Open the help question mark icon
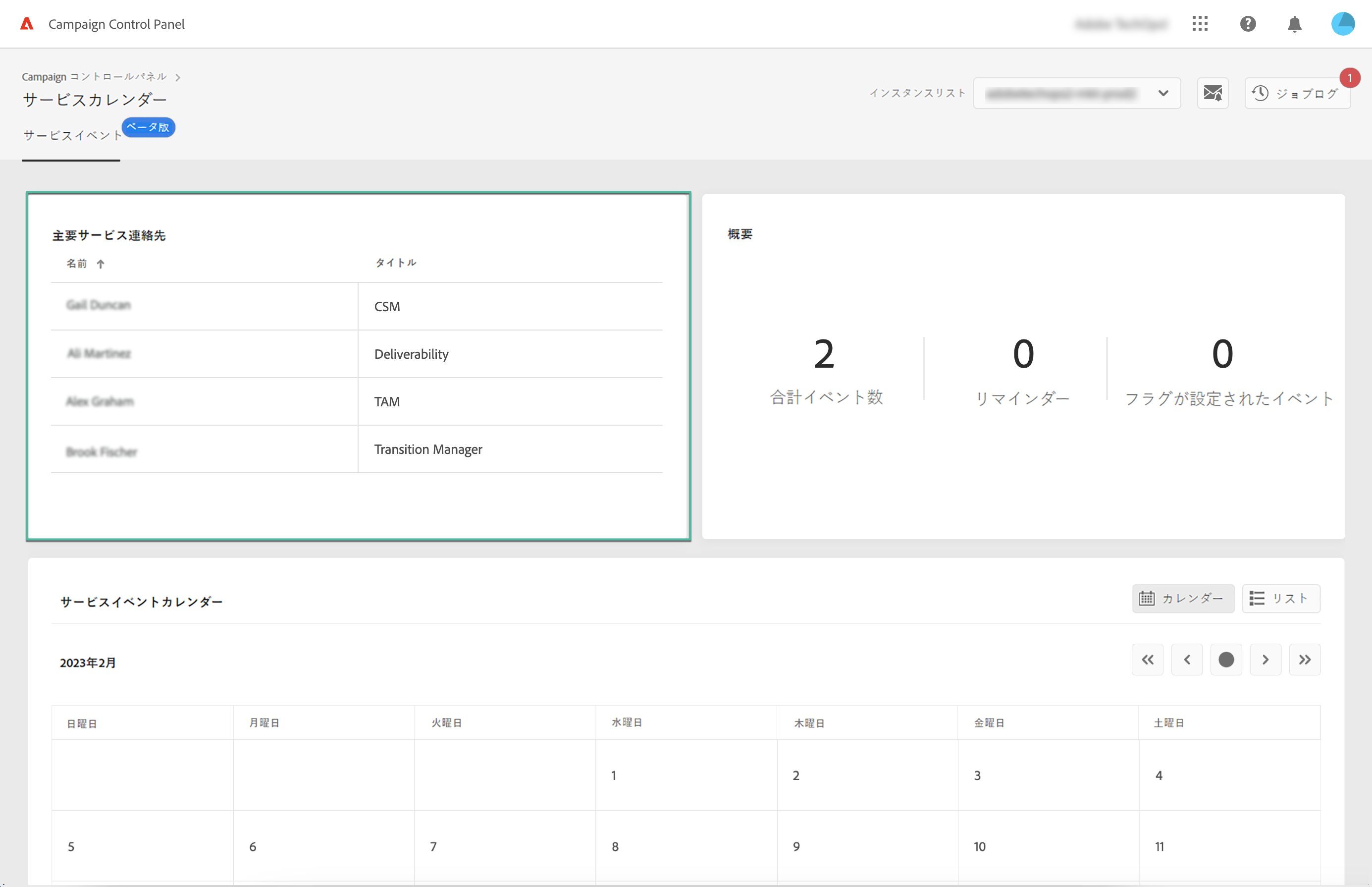Viewport: 1372px width, 887px height. coord(1248,24)
